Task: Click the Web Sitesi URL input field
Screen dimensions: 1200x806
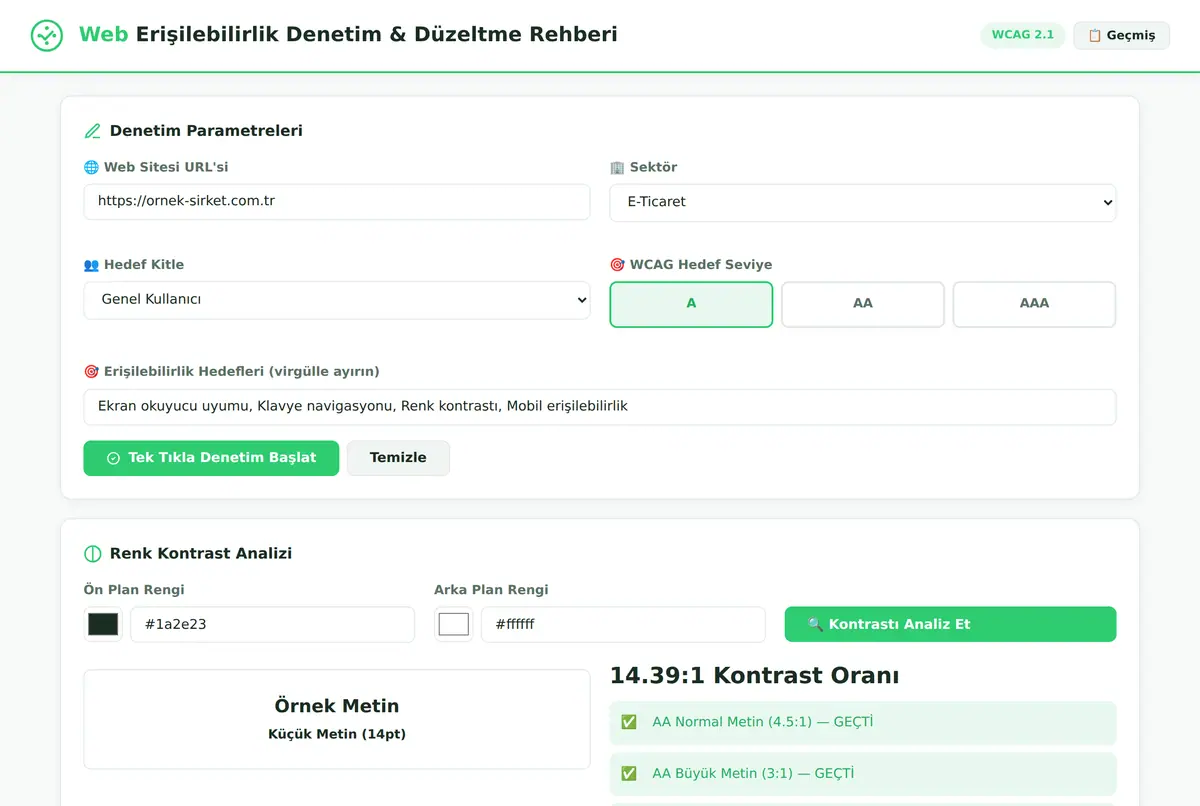Action: tap(337, 202)
